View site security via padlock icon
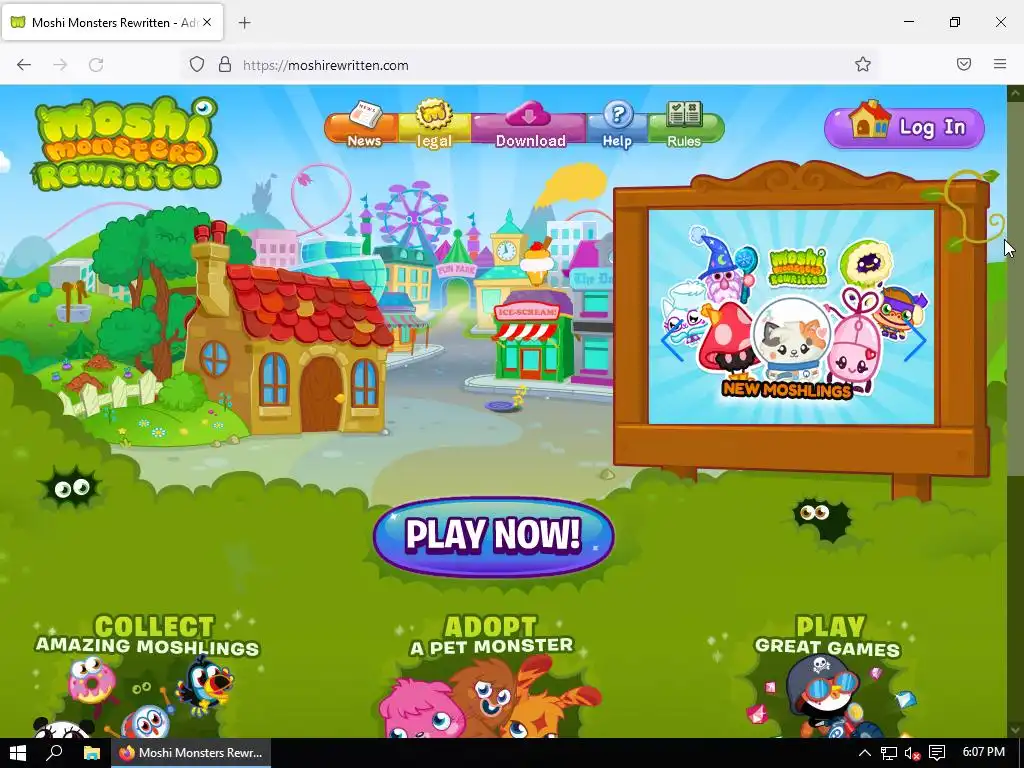Screen dimensions: 1024x768 225,65
